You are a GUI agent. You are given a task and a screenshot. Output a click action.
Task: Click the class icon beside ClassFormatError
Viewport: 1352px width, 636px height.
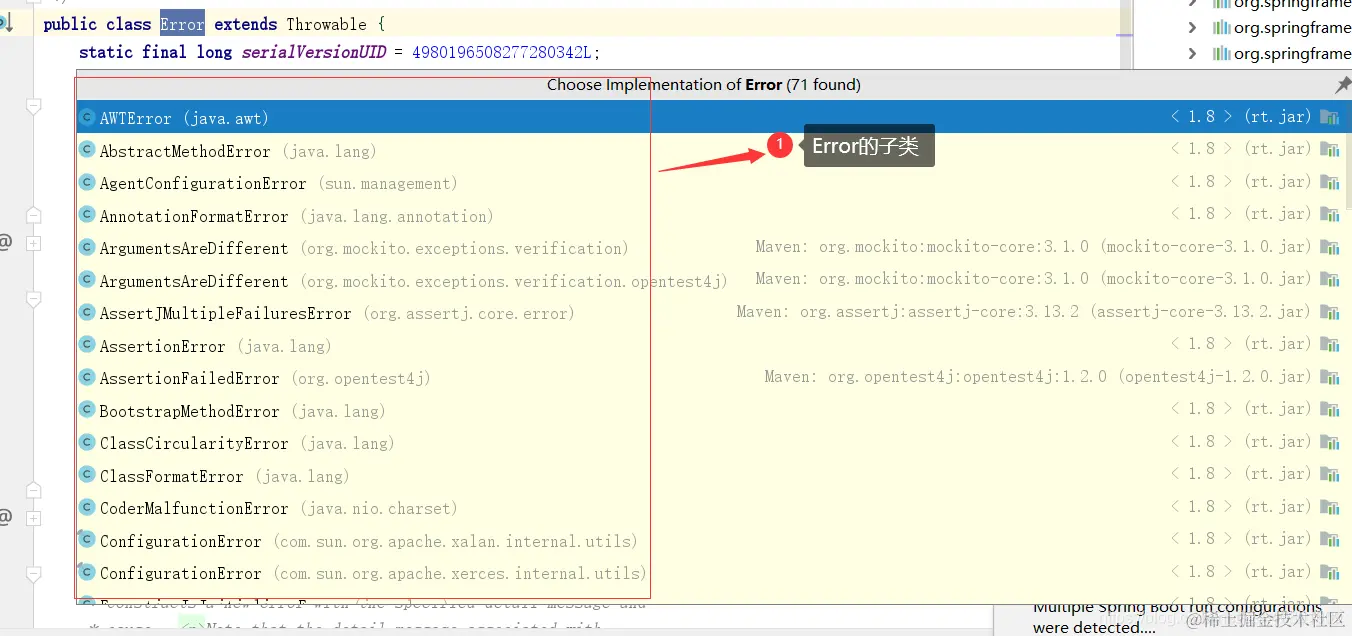(87, 476)
